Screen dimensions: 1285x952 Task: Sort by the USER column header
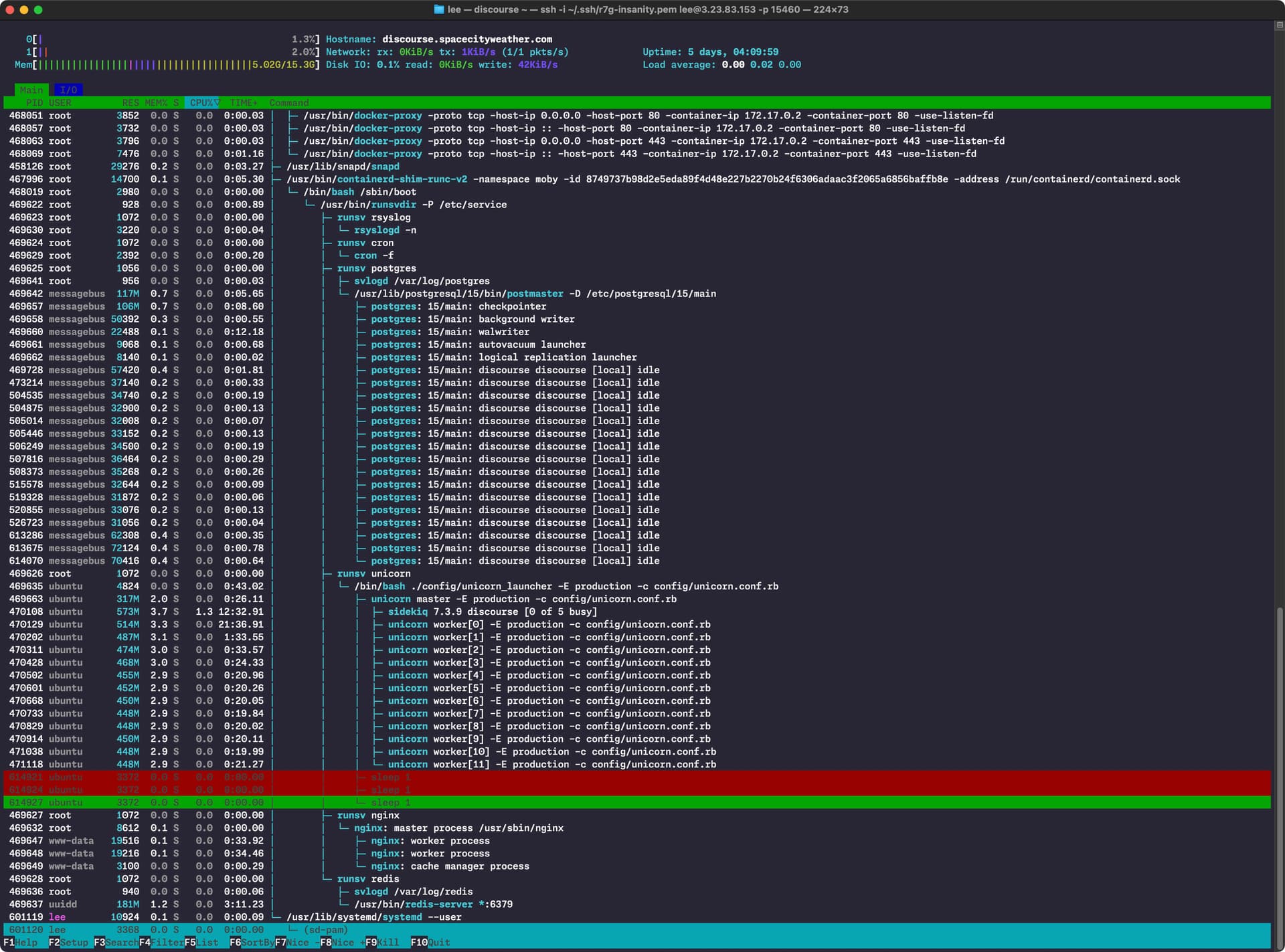point(60,102)
